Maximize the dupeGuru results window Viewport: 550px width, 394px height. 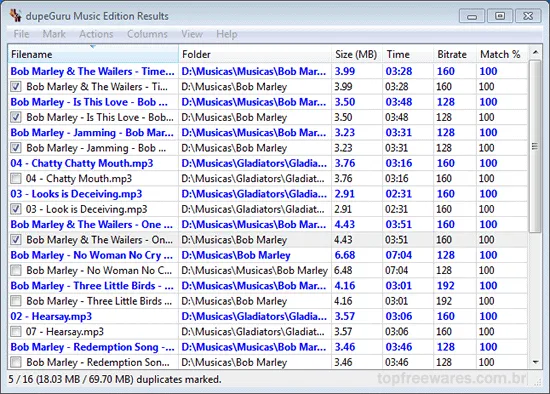click(500, 16)
